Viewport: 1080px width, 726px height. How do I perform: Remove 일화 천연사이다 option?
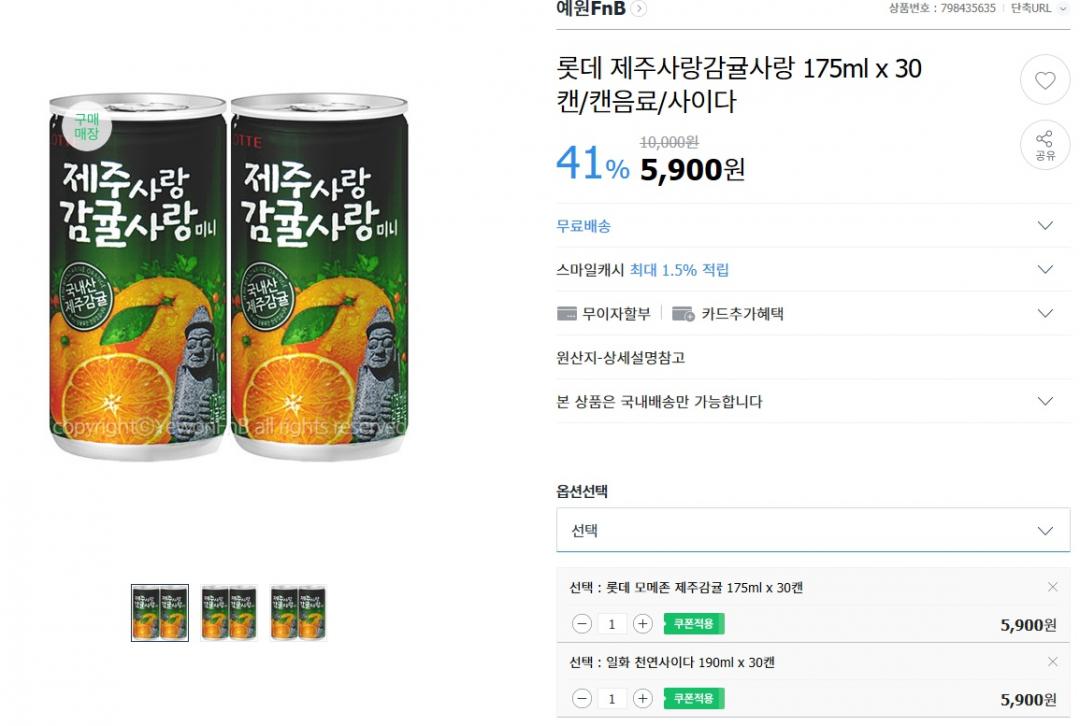click(x=1052, y=662)
